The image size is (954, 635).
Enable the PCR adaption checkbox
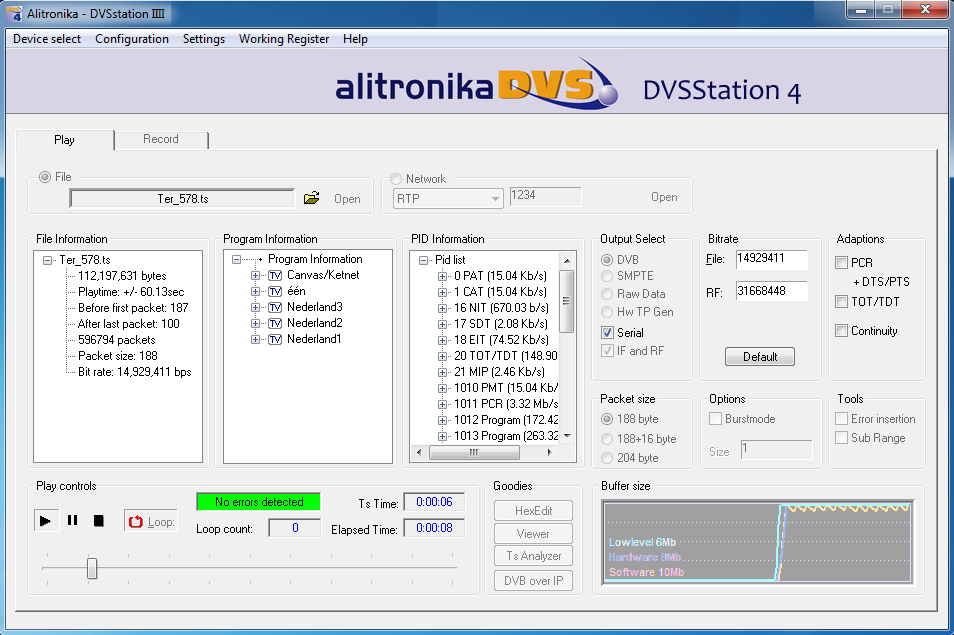pyautogui.click(x=842, y=263)
